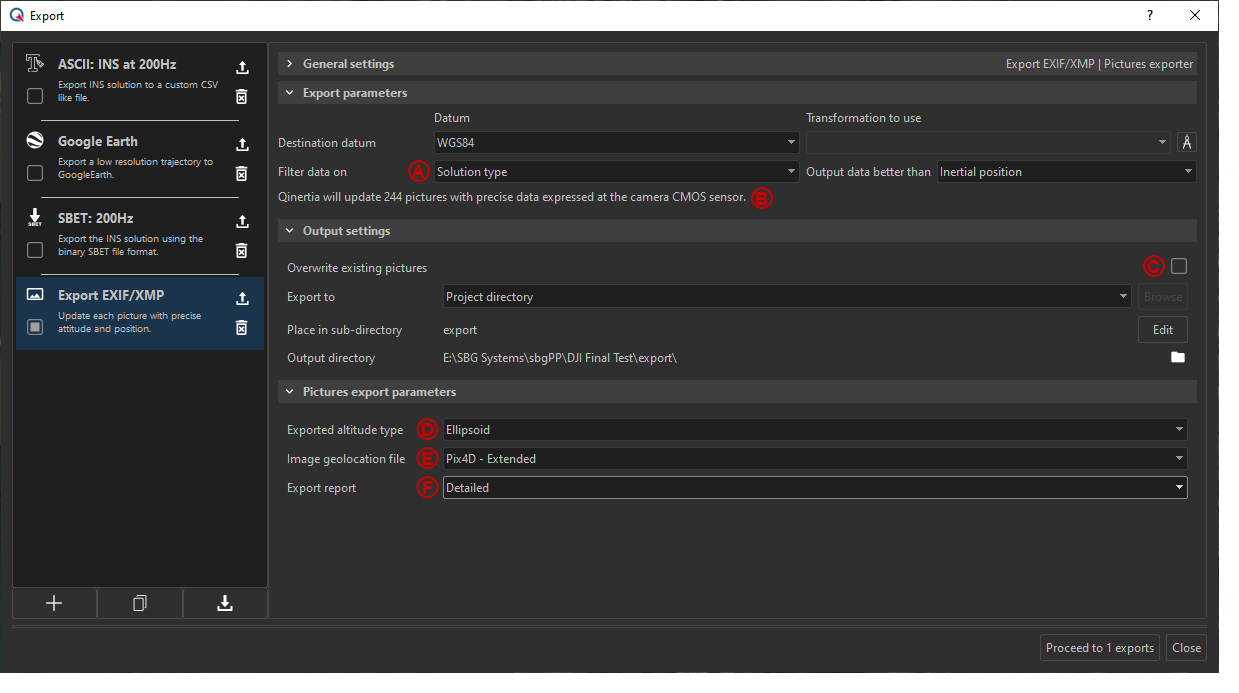Image resolution: width=1239 pixels, height=693 pixels.
Task: Delete the Google Earth export using its trash icon
Action: [x=241, y=173]
